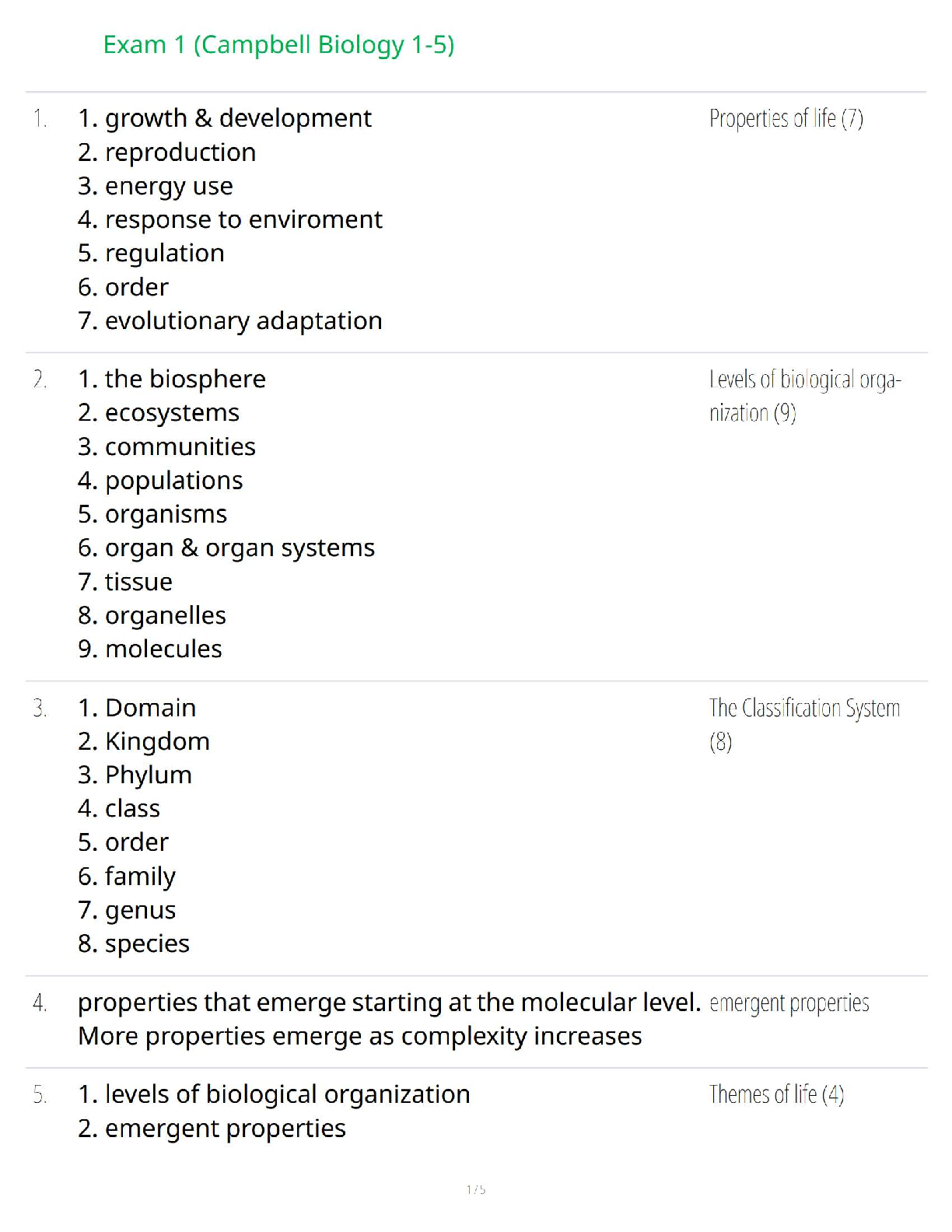
Task: Select the 'Properties of life (7)' term
Action: 786,118
